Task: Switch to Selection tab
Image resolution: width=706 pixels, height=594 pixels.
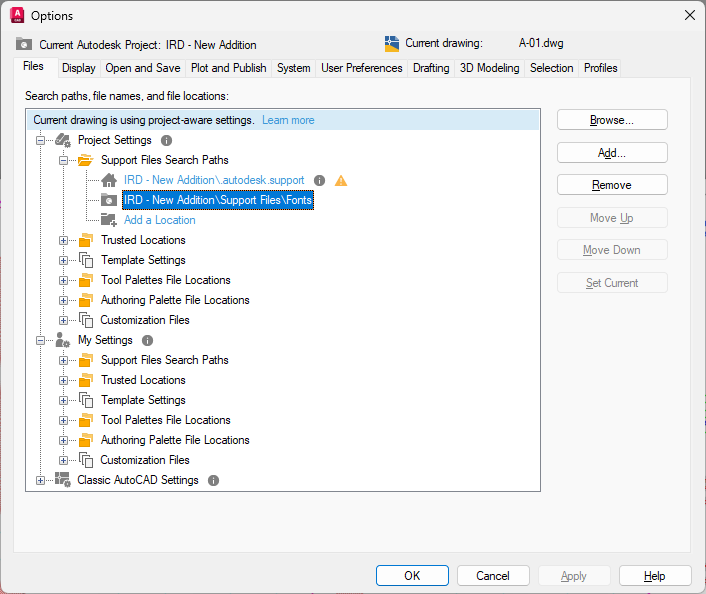Action: pyautogui.click(x=552, y=68)
